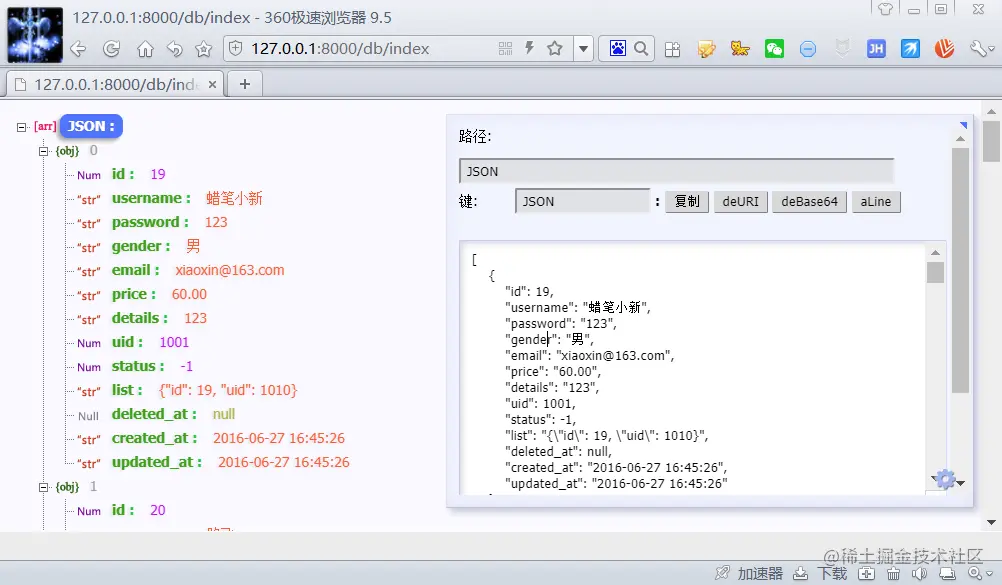
Task: Select the status: -1 tree row
Action: click(135, 366)
